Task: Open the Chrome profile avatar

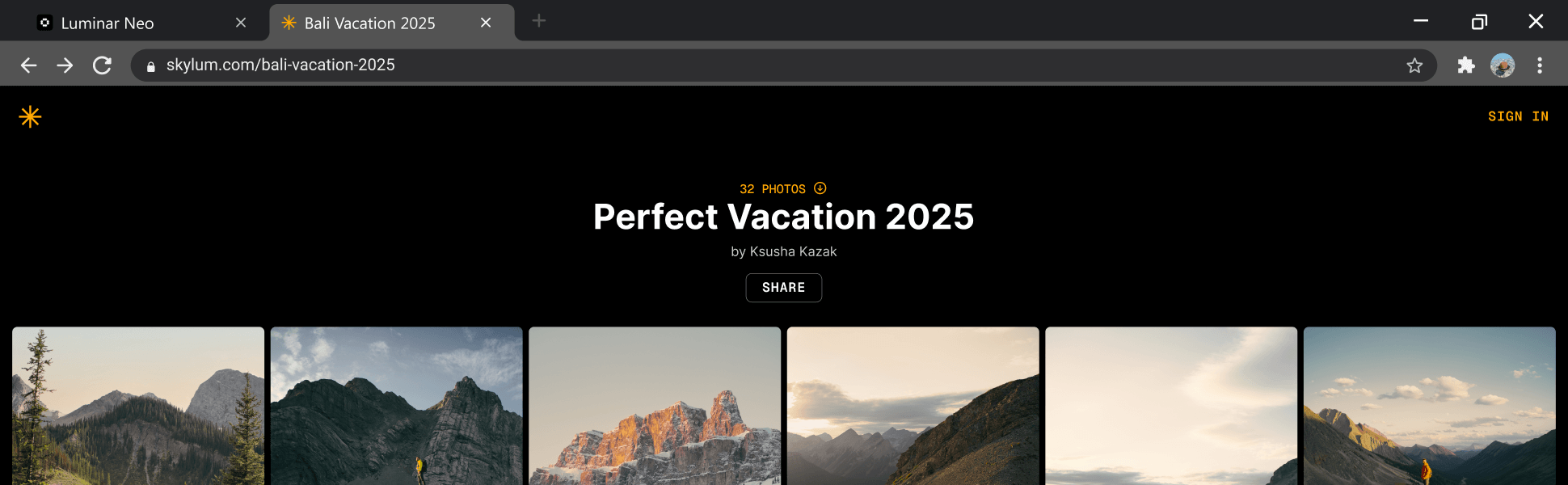Action: 1503,65
